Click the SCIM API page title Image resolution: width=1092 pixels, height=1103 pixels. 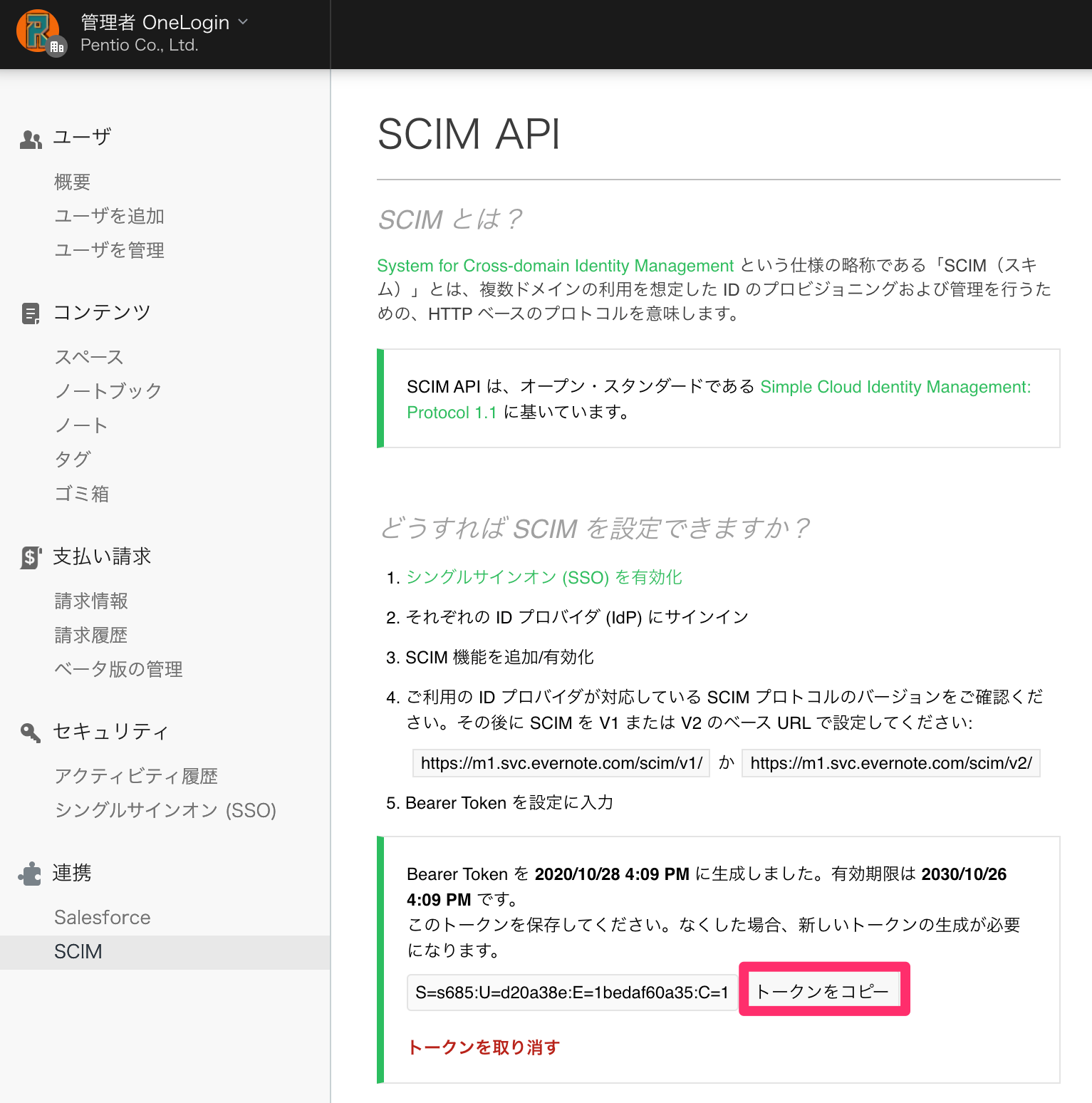coord(469,134)
